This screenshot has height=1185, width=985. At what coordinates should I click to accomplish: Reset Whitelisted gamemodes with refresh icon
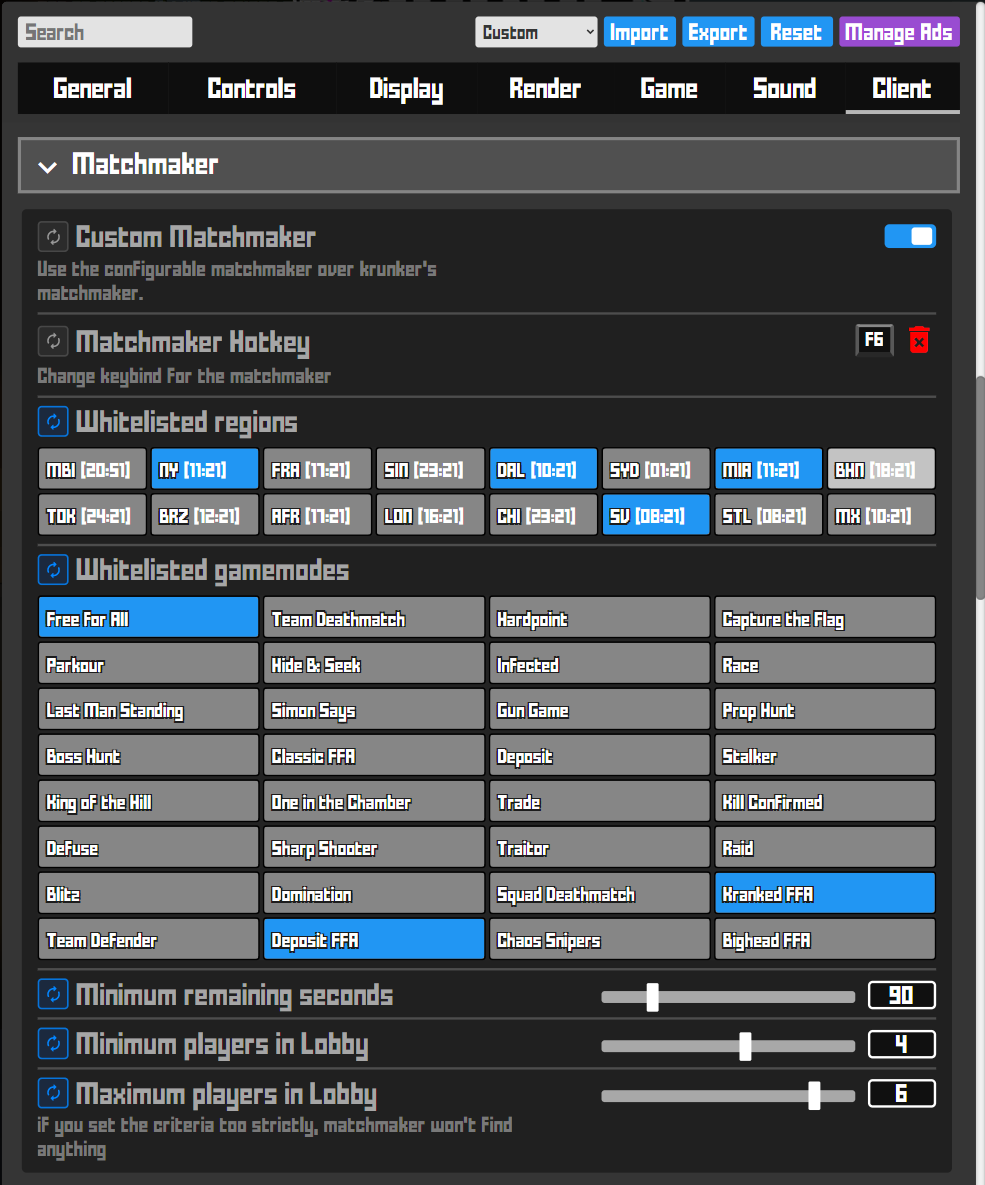click(x=53, y=570)
